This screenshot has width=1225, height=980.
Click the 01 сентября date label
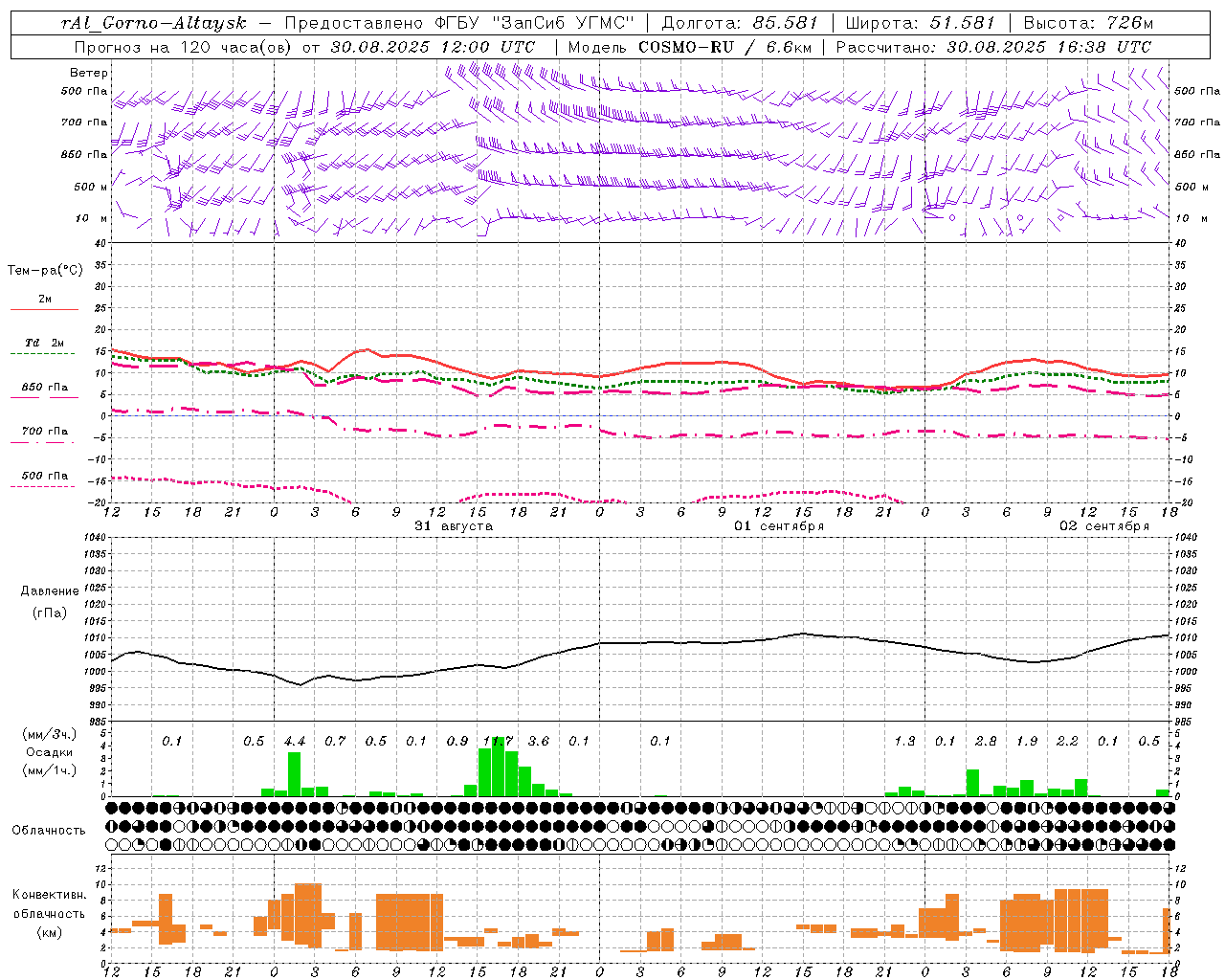coord(779,526)
